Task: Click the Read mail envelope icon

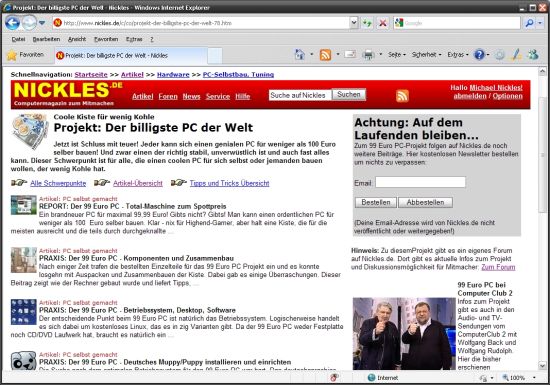Action: pos(350,54)
